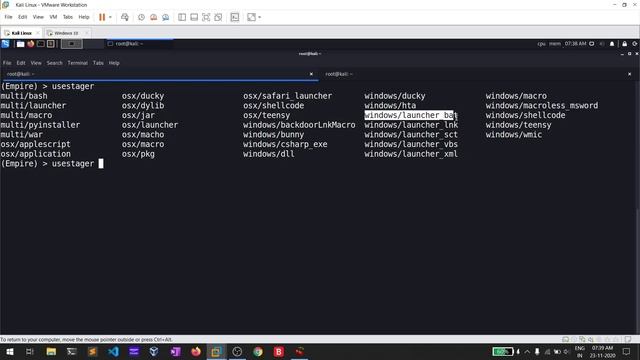Select the Kali Linux VM tab
Image resolution: width=640 pixels, height=360 pixels.
click(x=21, y=33)
